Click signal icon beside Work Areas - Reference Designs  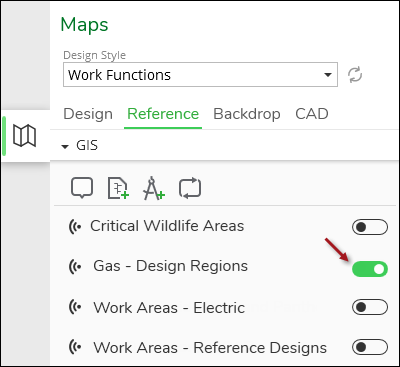(x=75, y=347)
